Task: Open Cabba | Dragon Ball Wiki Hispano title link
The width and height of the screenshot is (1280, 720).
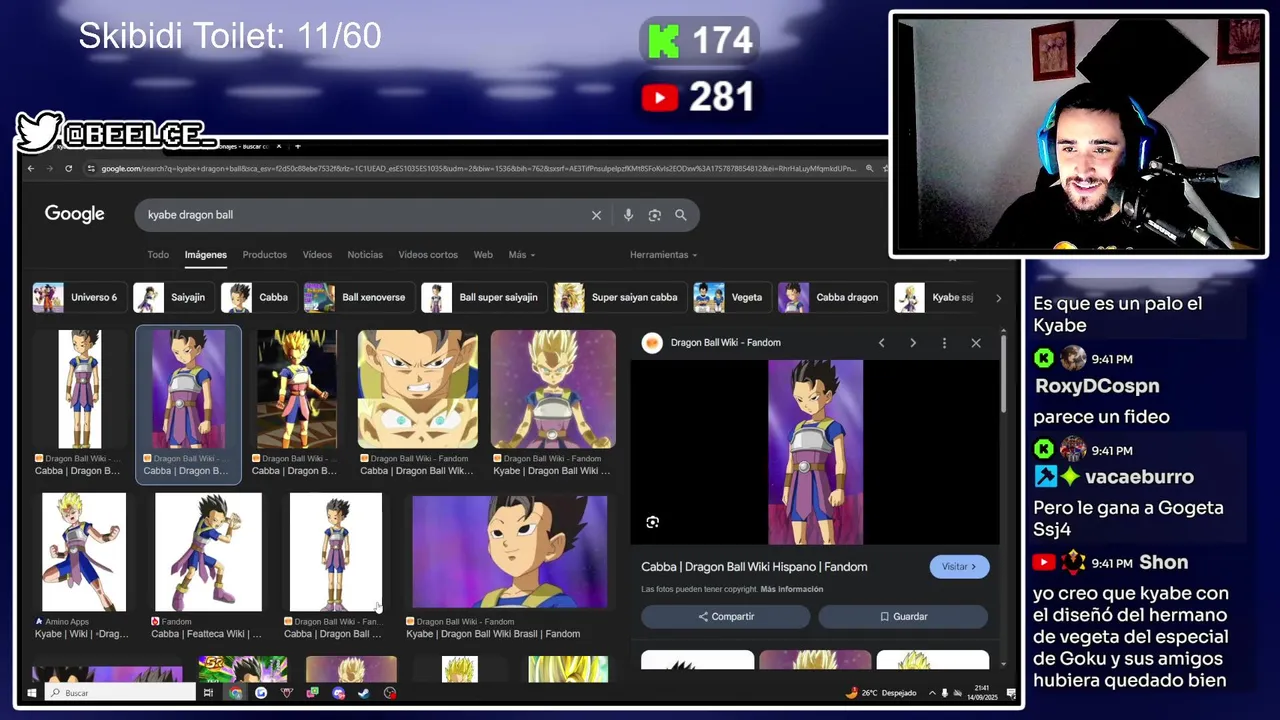Action: pyautogui.click(x=754, y=567)
